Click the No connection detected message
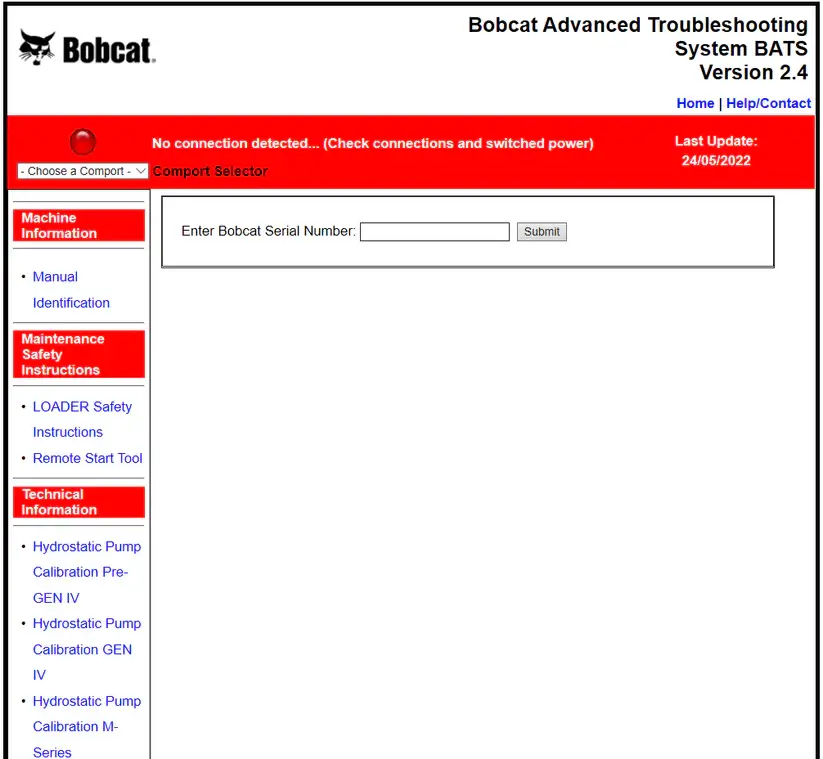 point(372,143)
